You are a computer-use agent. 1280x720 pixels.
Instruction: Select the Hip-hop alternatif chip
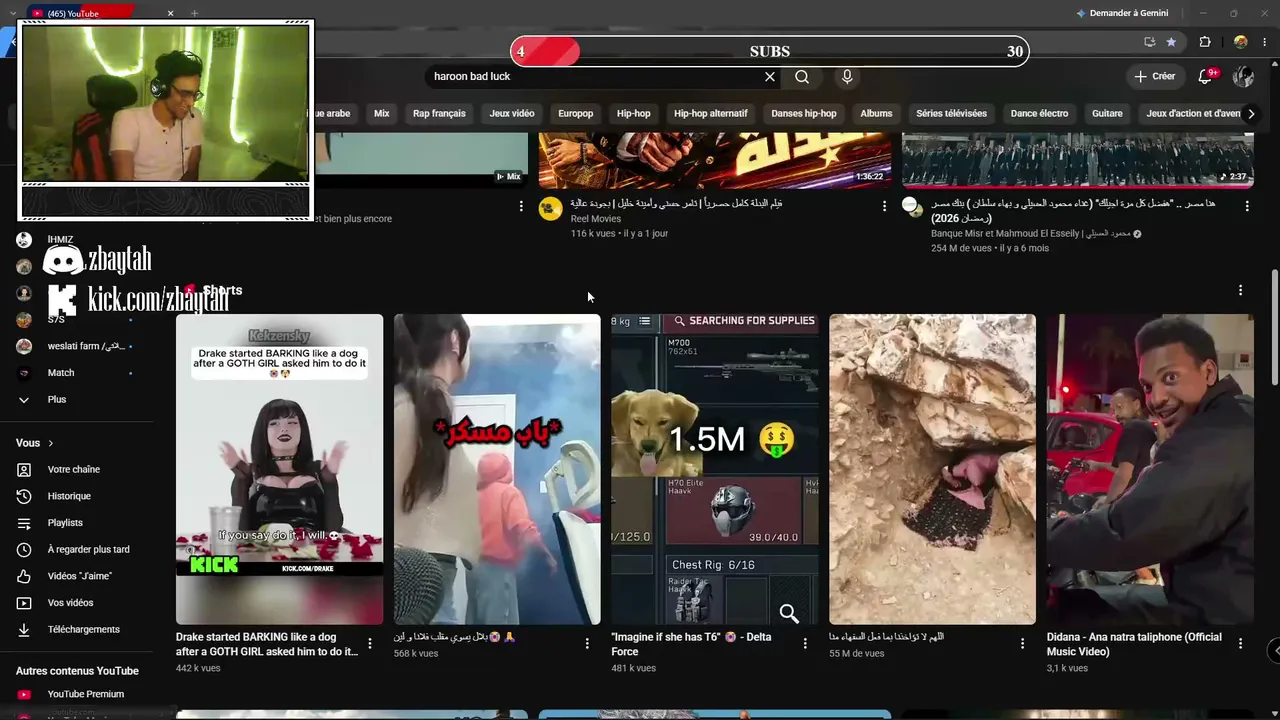pyautogui.click(x=711, y=114)
